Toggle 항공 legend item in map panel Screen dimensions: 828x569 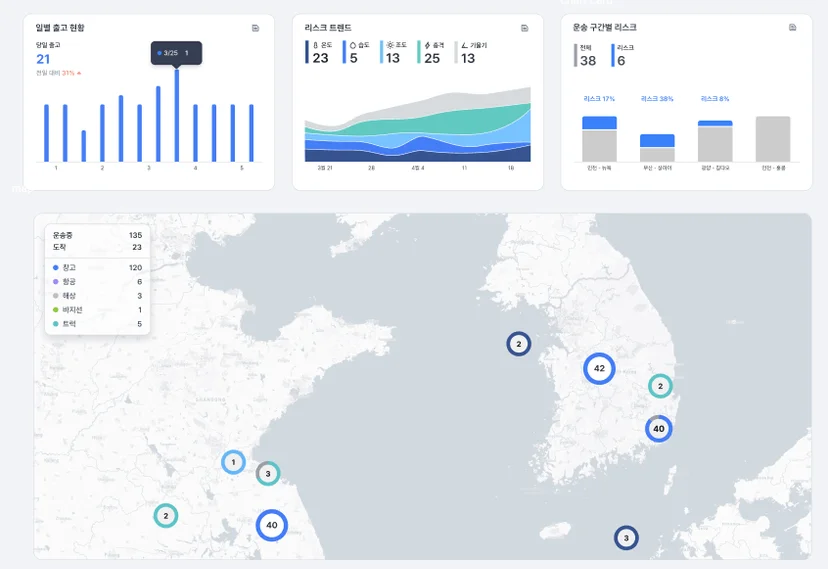point(97,282)
